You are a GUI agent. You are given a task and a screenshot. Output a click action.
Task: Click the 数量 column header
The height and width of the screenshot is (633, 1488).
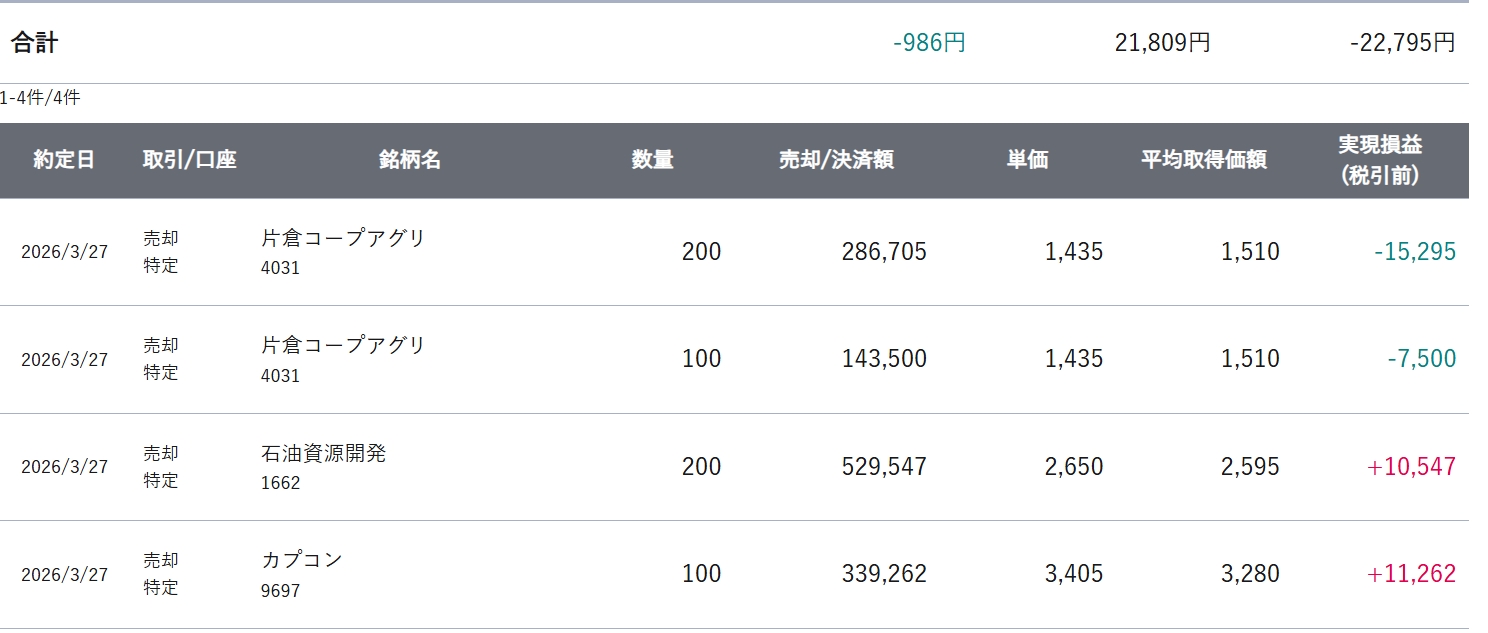tap(652, 160)
